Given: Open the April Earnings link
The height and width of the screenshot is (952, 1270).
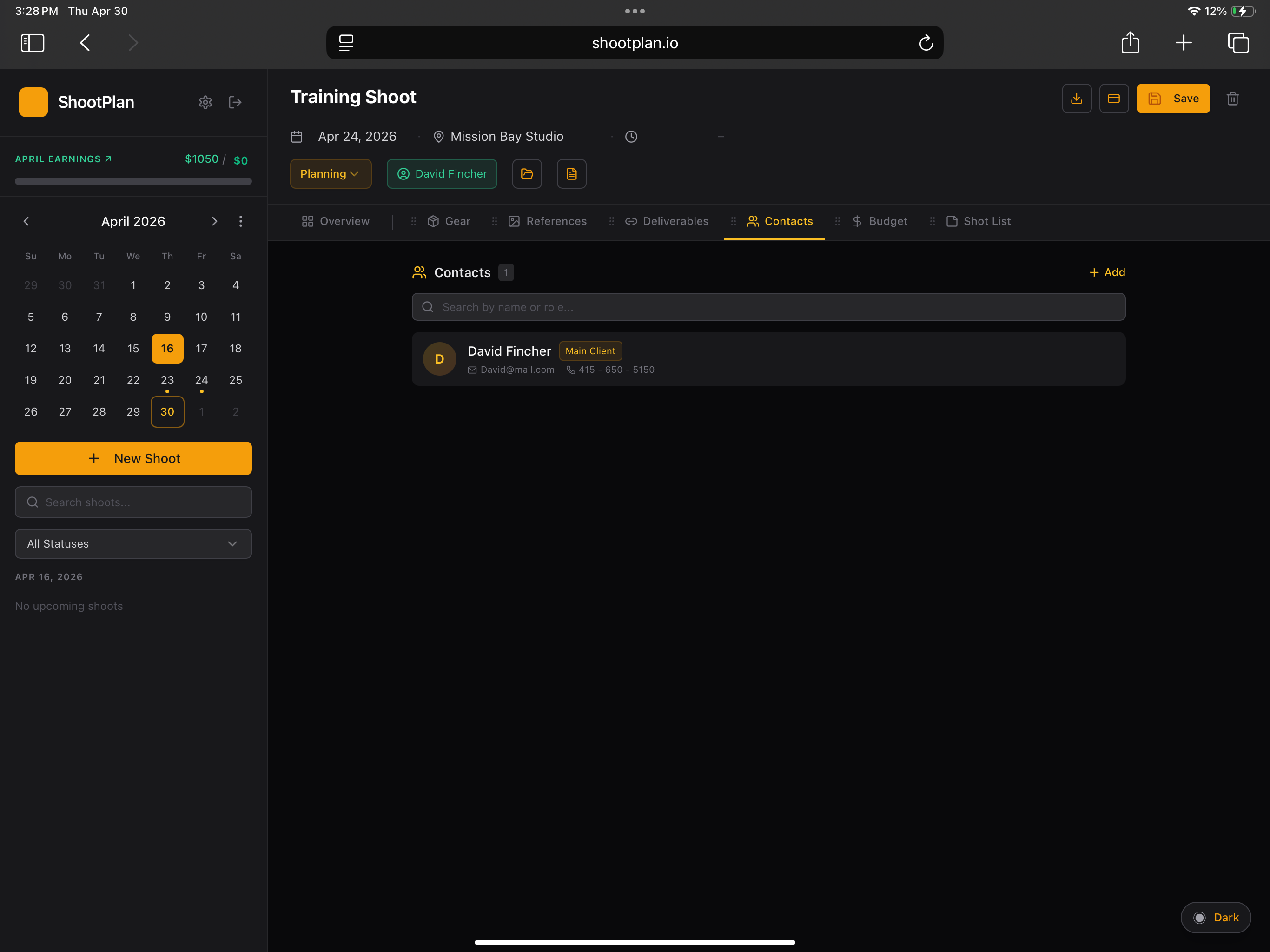Looking at the screenshot, I should [x=63, y=159].
